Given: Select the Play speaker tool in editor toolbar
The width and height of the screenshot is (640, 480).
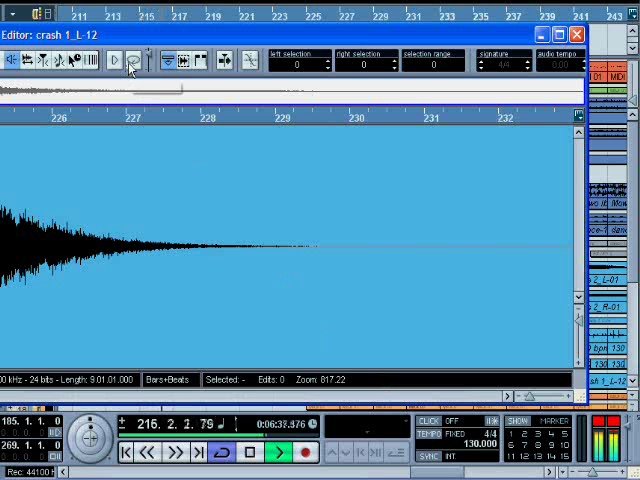Looking at the screenshot, I should (11, 60).
